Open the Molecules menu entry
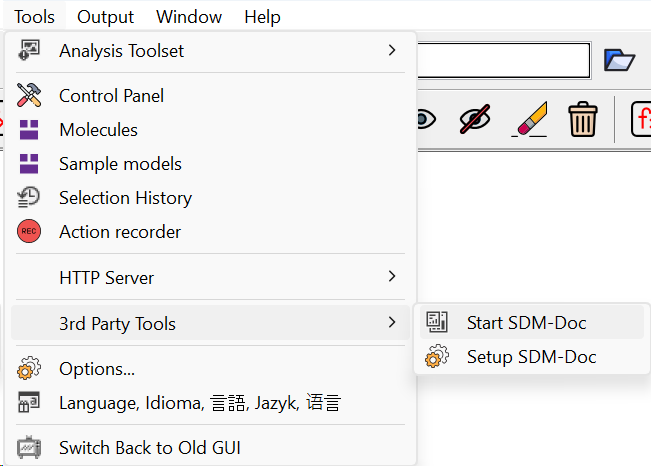 coord(210,130)
